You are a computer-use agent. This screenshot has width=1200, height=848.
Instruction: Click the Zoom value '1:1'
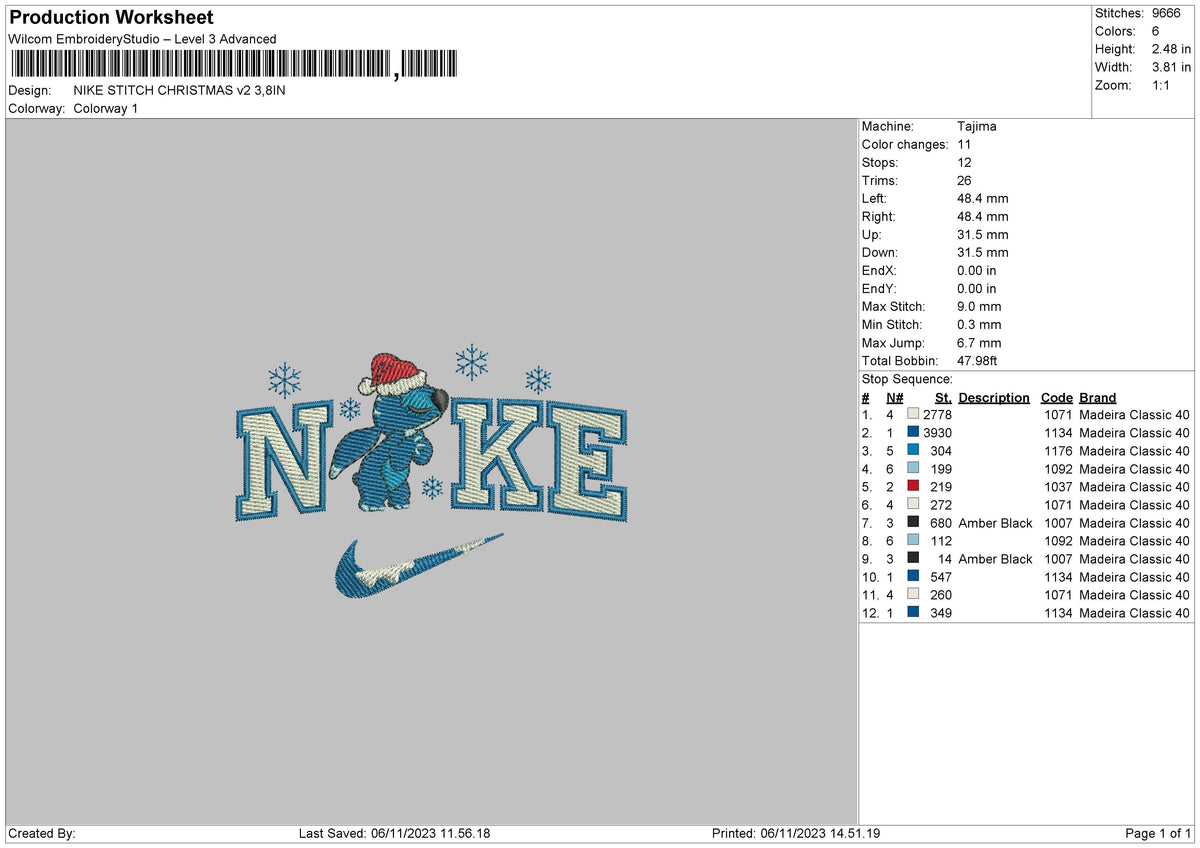click(1163, 85)
